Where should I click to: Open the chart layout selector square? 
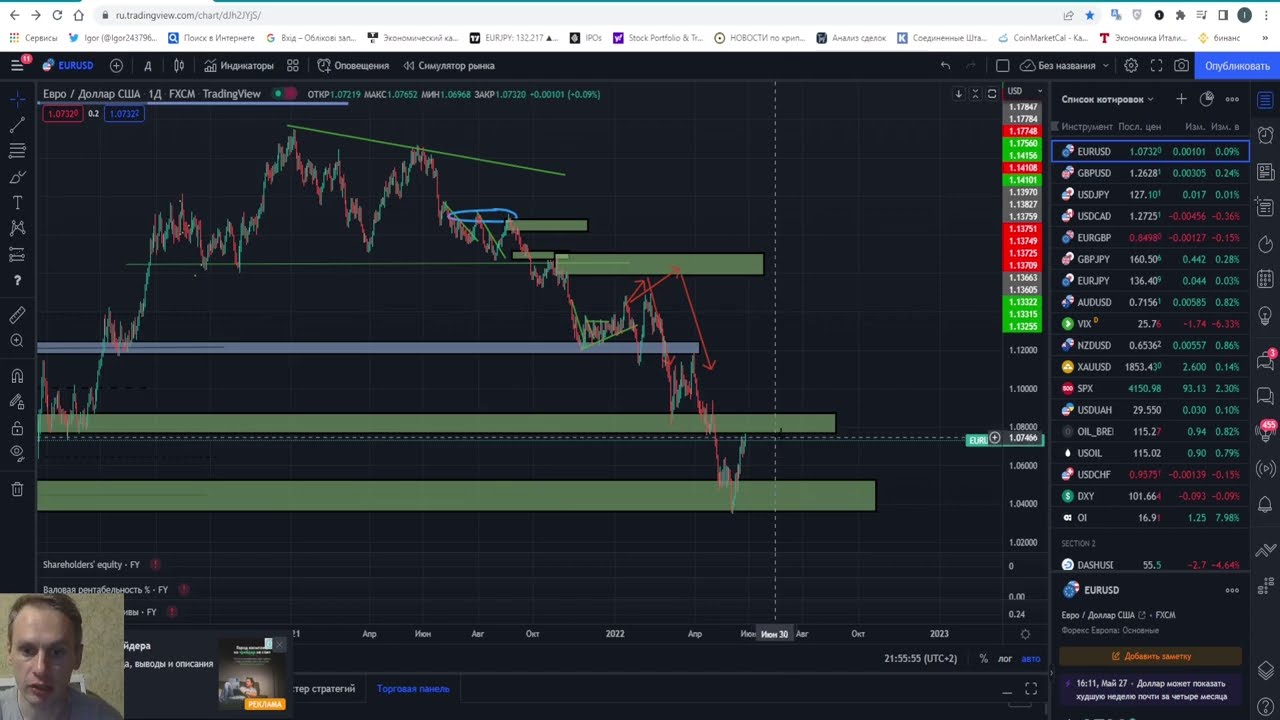[x=1003, y=65]
